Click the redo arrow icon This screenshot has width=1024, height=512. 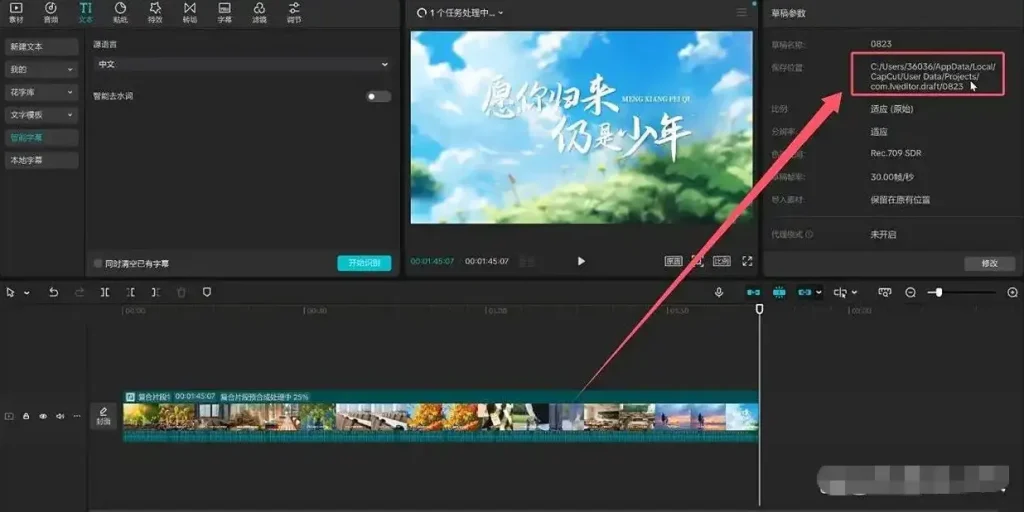click(80, 293)
